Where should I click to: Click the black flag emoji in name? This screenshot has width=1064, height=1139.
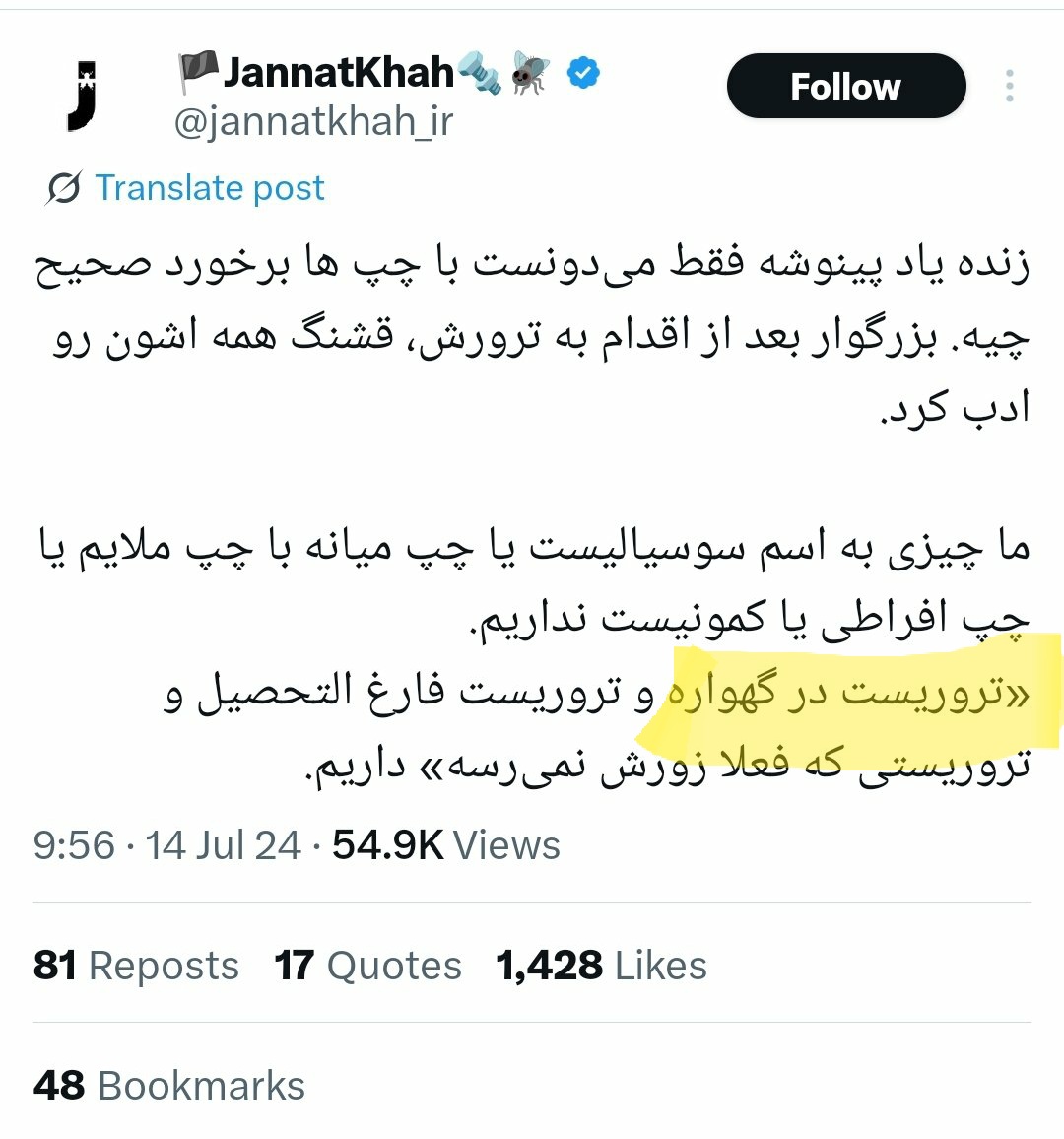tap(198, 71)
